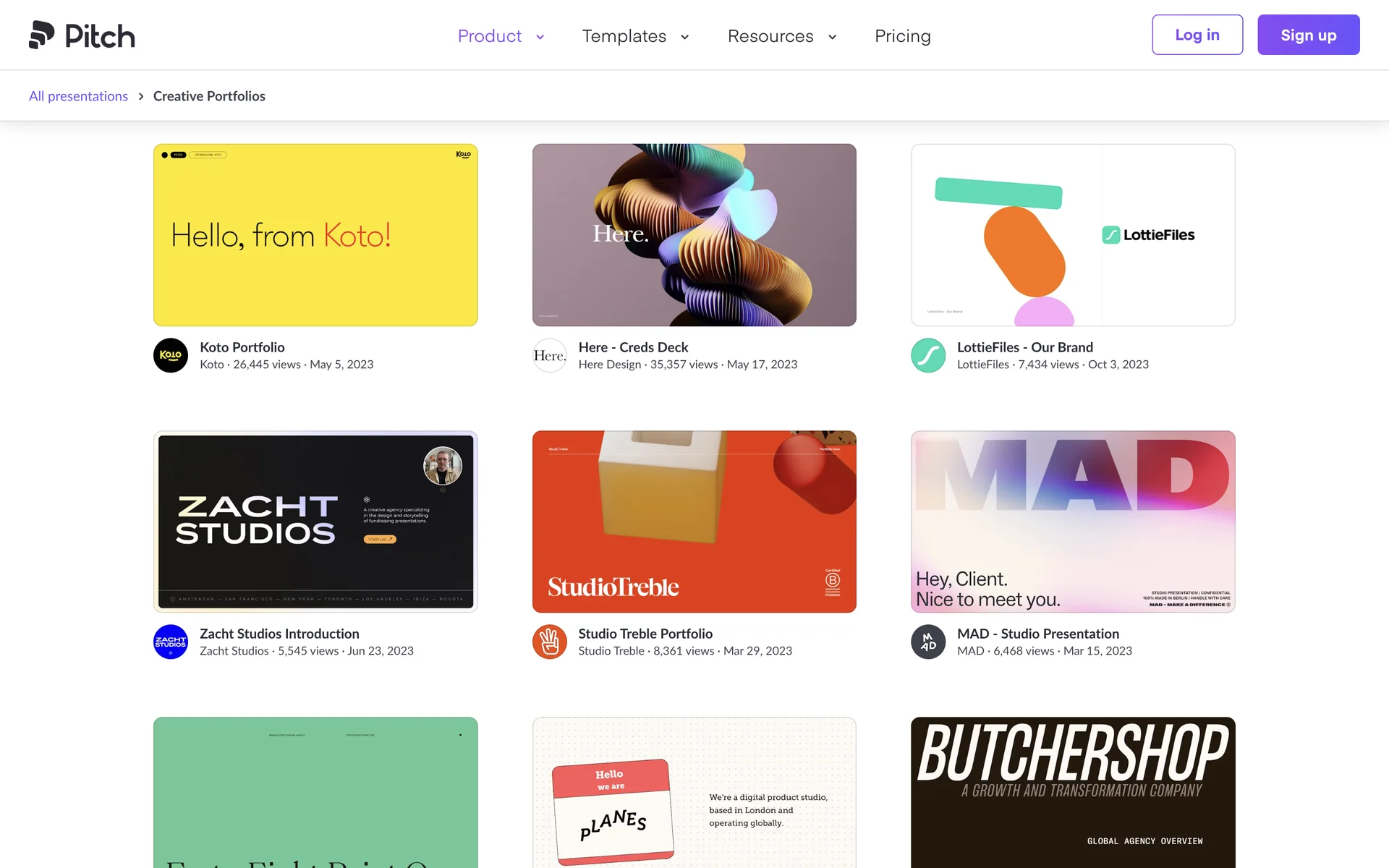Click the MAD dark avatar icon
1389x868 pixels.
[928, 642]
